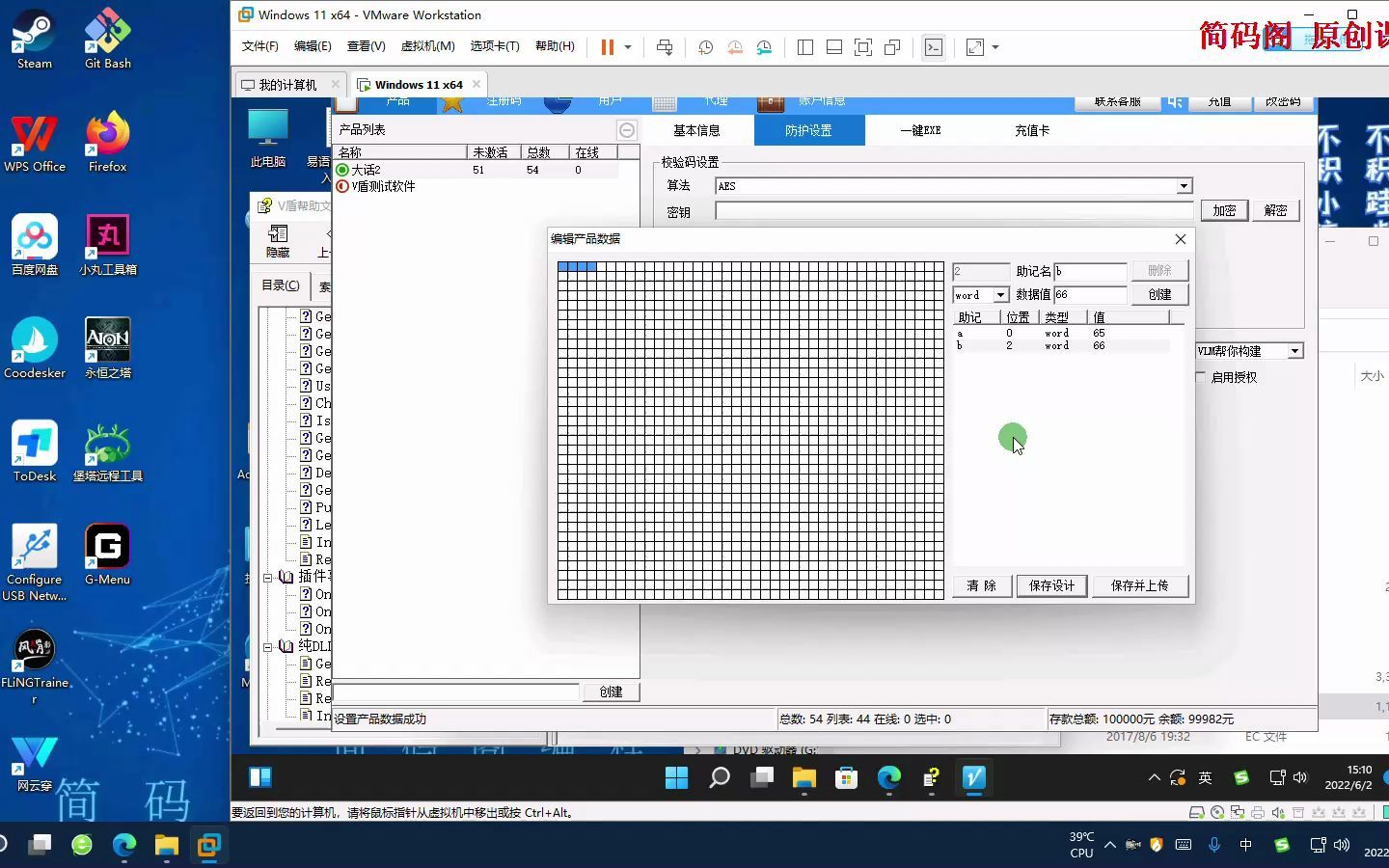Close the 编辑产品数据 dialog
The image size is (1389, 868).
coord(1181,239)
